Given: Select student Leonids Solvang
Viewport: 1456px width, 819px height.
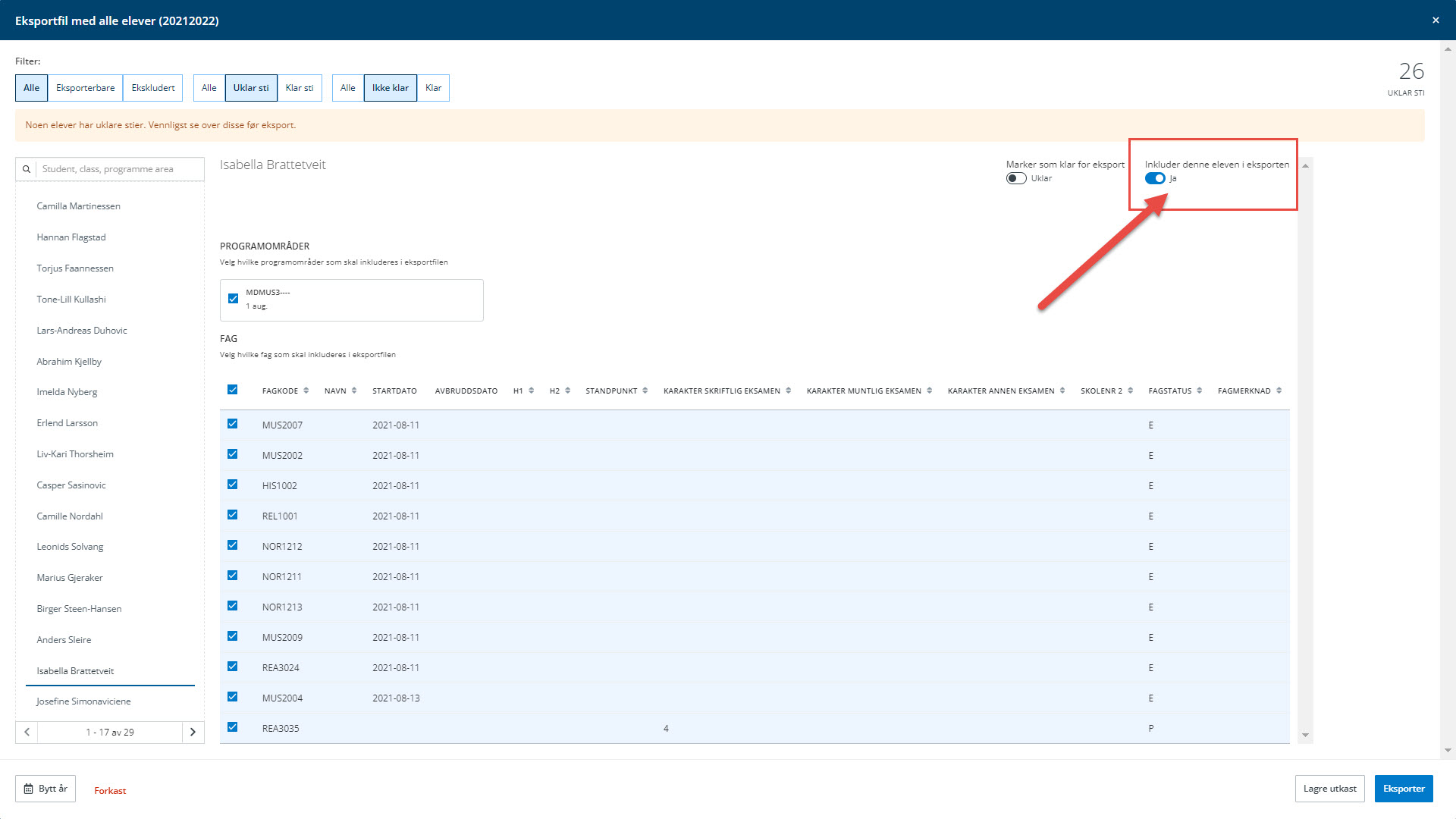Looking at the screenshot, I should pos(70,547).
